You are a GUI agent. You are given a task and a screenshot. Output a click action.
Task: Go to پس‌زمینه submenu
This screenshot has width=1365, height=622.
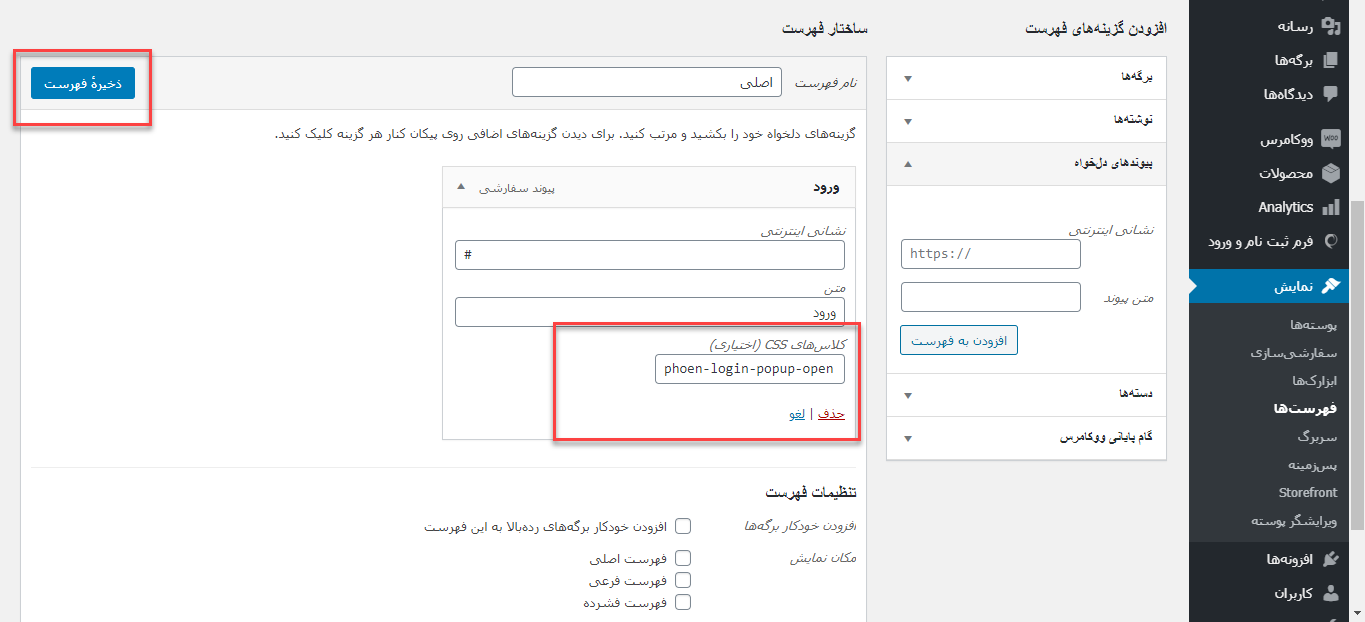pyautogui.click(x=1312, y=465)
